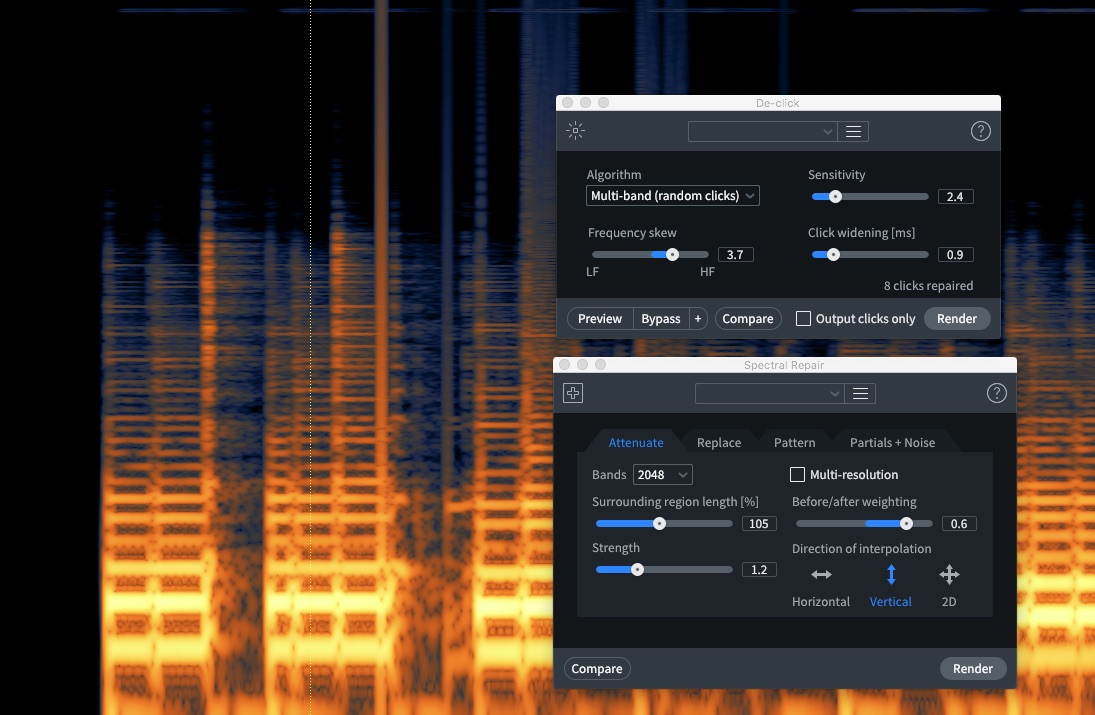Click the Strength slider handle
The image size is (1095, 715).
click(637, 570)
